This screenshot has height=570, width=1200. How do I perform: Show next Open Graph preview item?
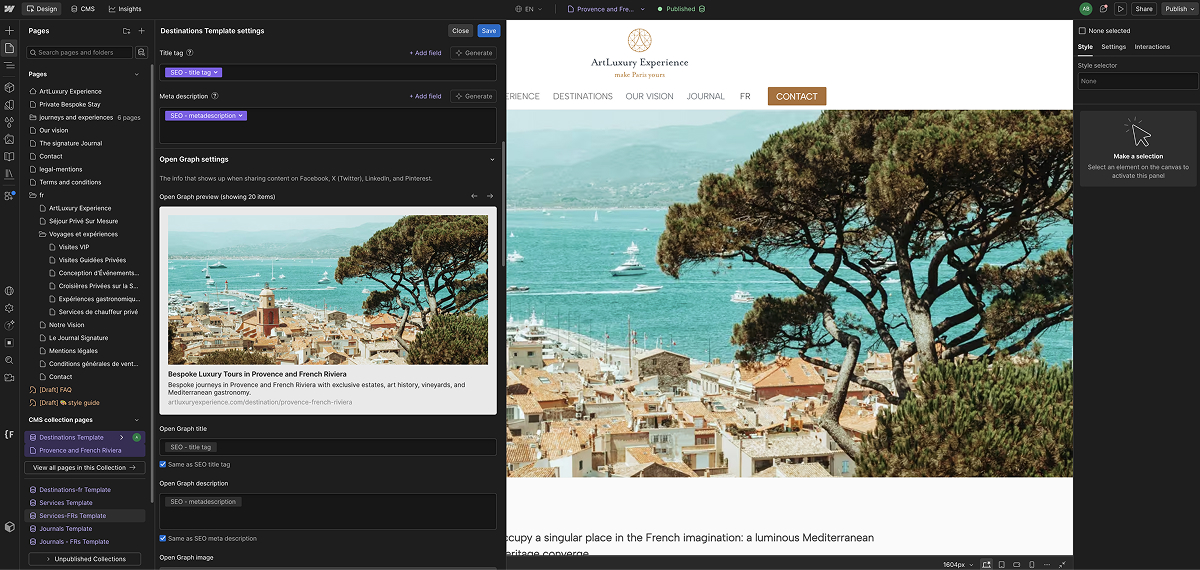[490, 196]
